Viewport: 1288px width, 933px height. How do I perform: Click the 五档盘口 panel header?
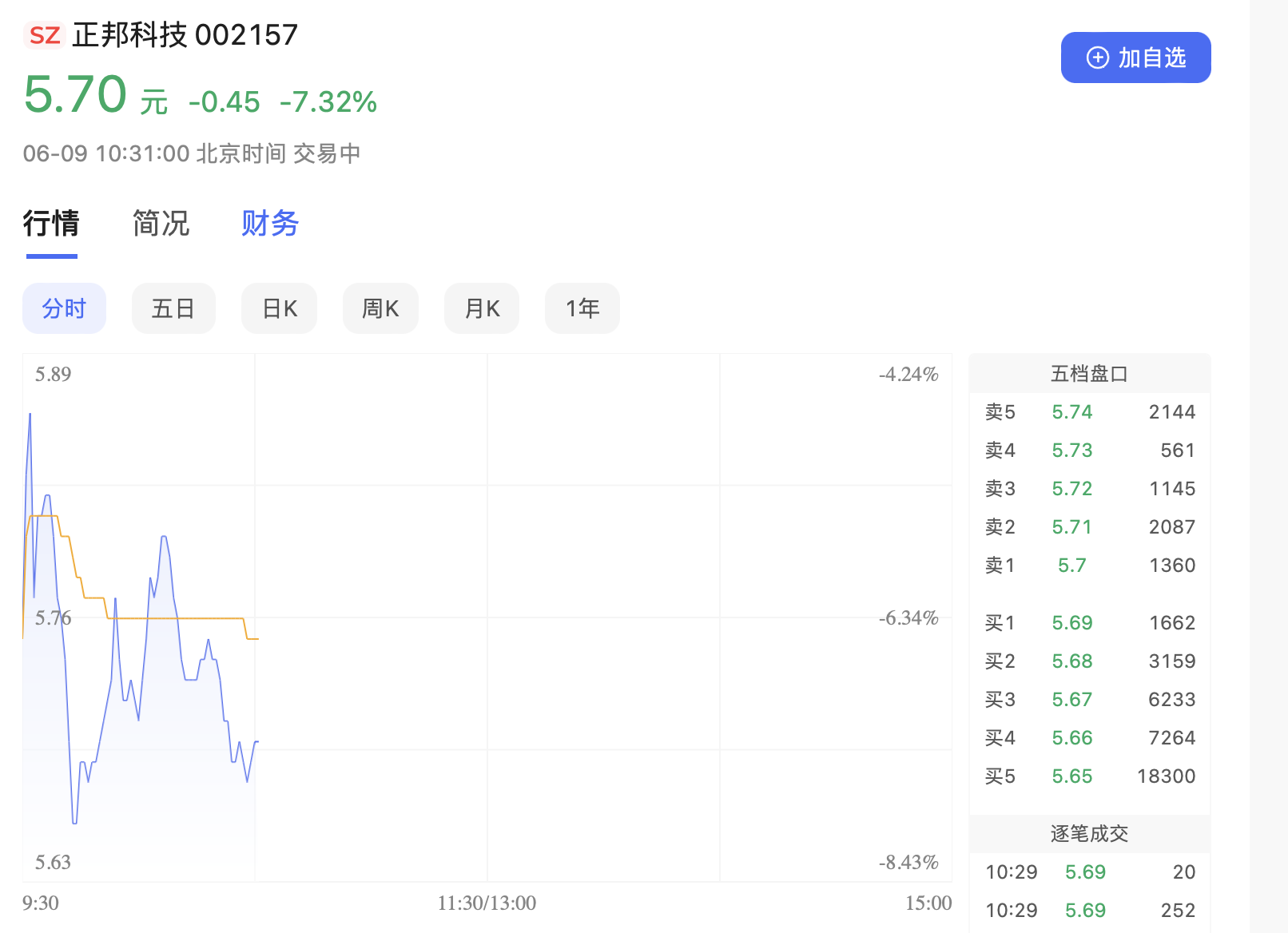click(1089, 374)
